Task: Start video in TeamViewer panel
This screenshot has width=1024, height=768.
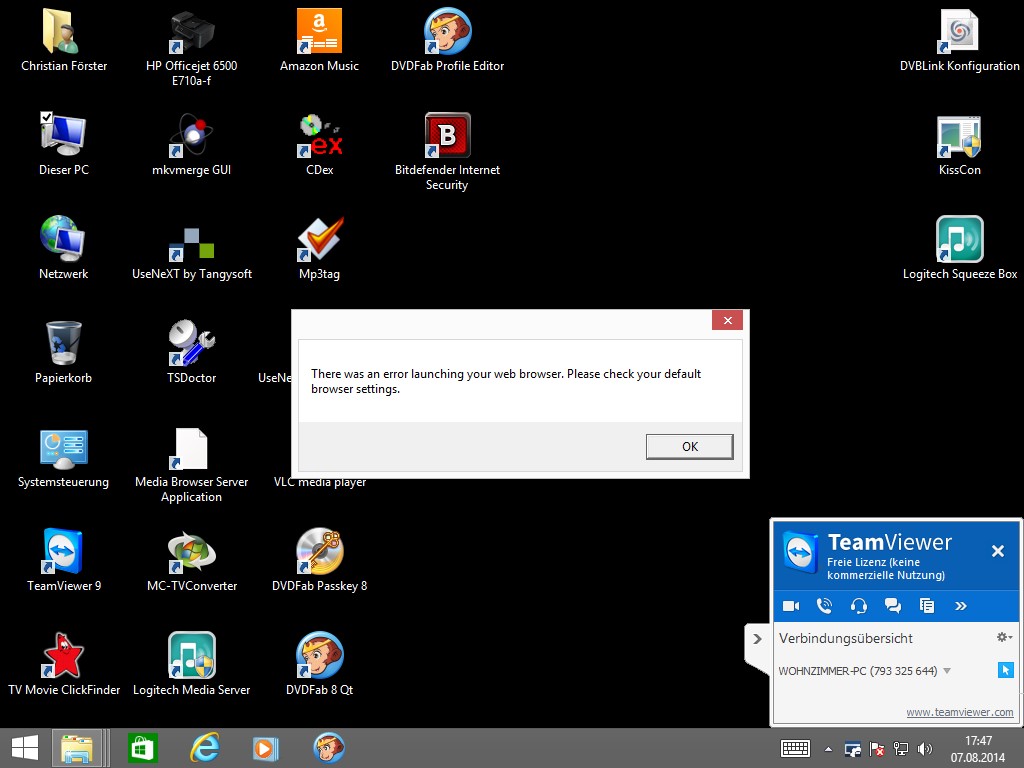Action: 791,606
